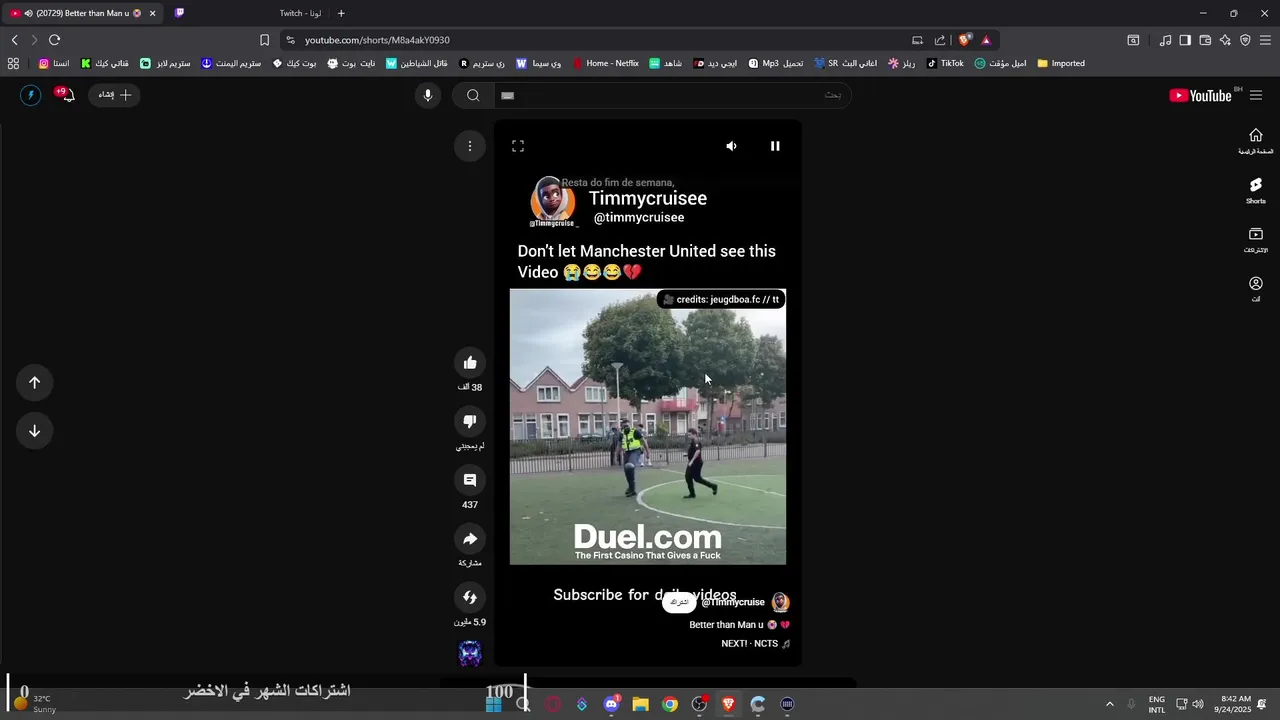The height and width of the screenshot is (720, 1280).
Task: Open Shorts in YouTube sidebar
Action: [1256, 191]
